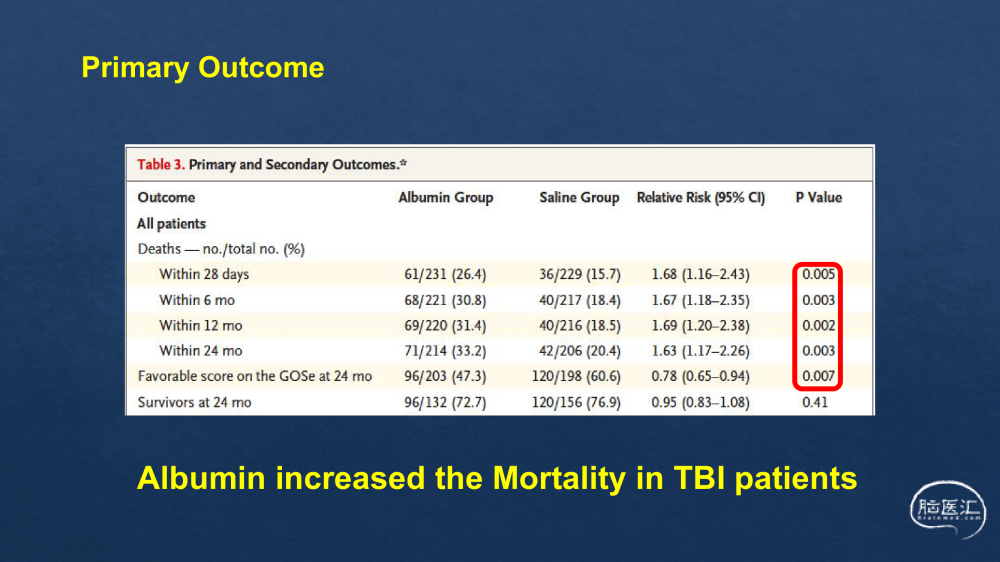Click albumin value '68/221 (30.8)'
The image size is (1000, 562).
[445, 300]
